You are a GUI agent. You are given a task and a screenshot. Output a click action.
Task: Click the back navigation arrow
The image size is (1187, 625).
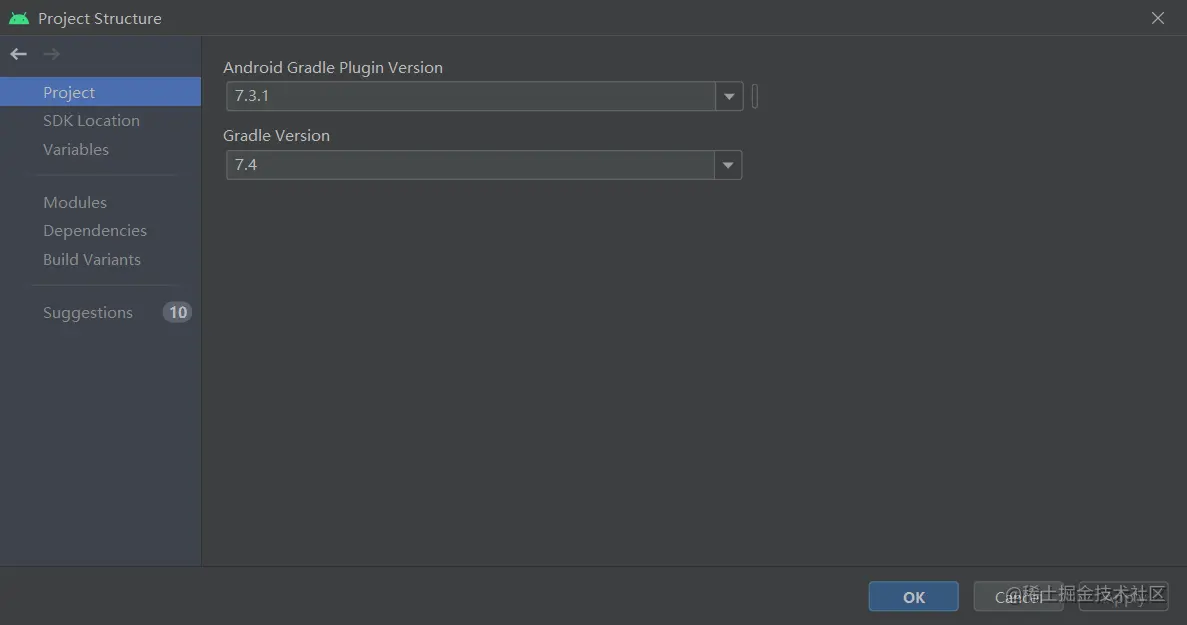tap(17, 53)
